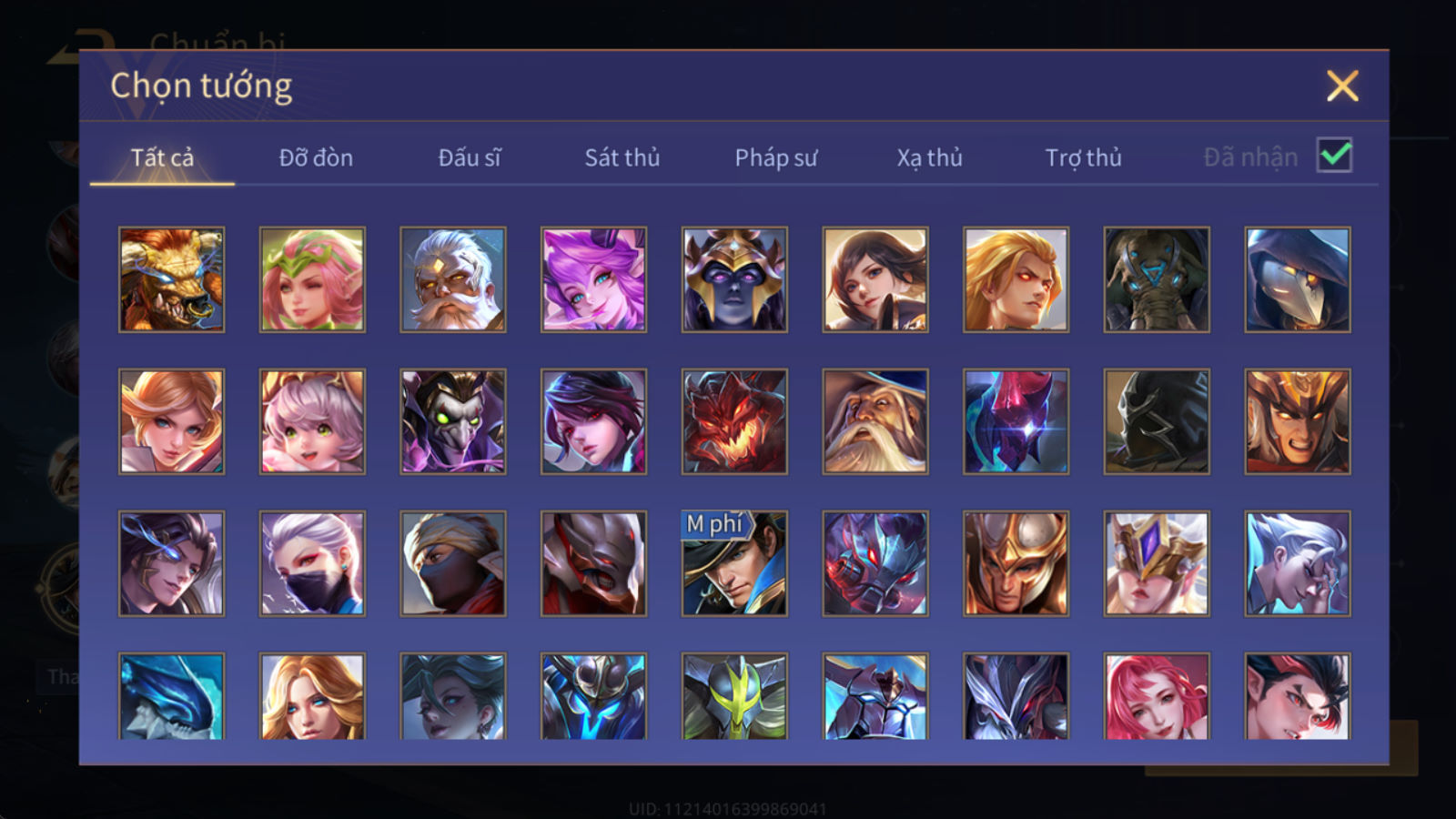1456x819 pixels.
Task: Select the hero portrait tagged 'M phí'
Action: 734,563
